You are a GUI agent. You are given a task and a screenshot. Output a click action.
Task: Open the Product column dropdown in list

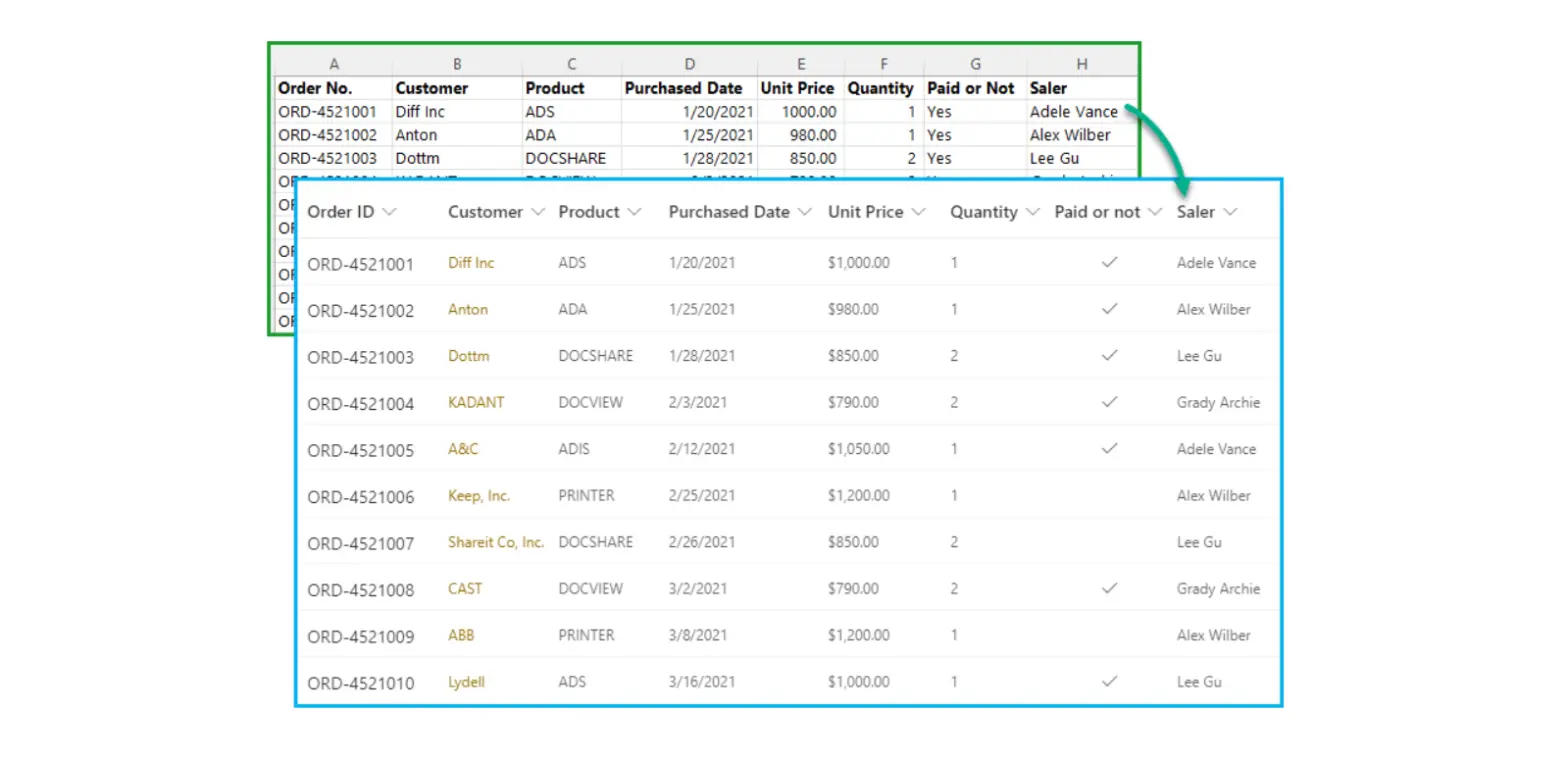[635, 212]
